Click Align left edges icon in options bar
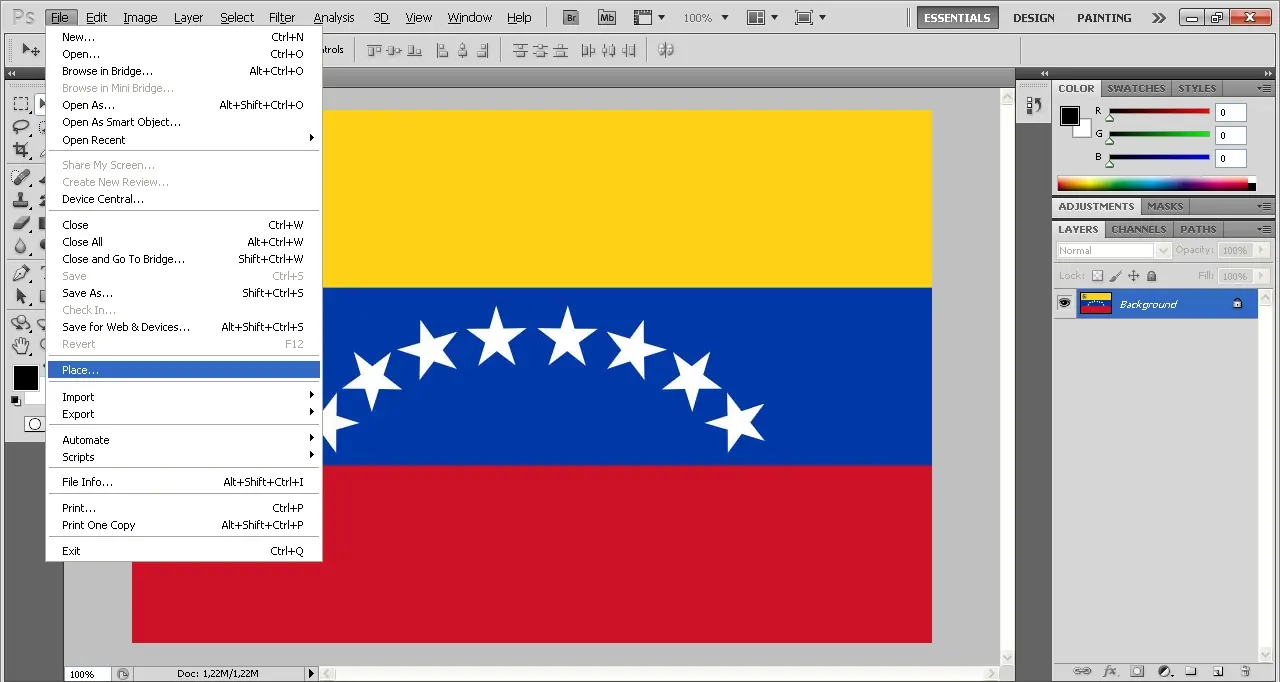Viewport: 1280px width, 682px height. (x=444, y=49)
